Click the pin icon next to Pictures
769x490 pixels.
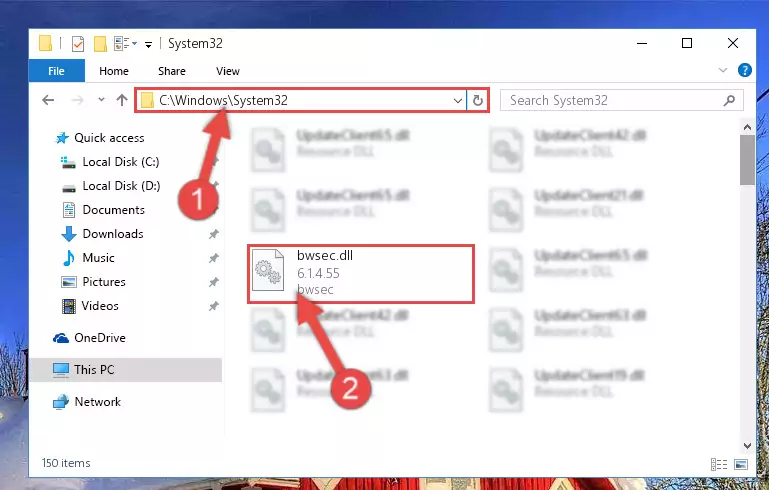(x=213, y=282)
